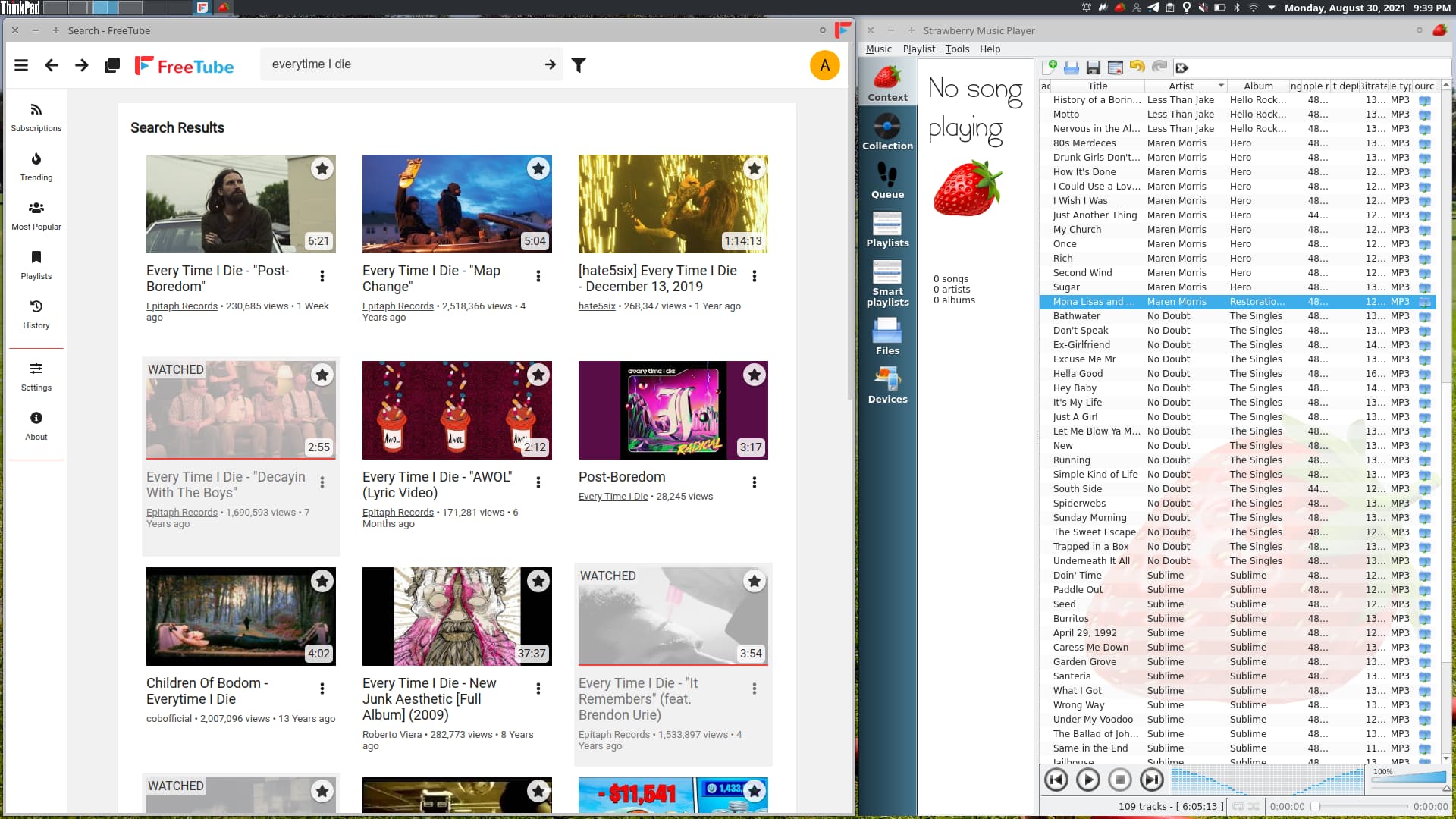Star the "Decayin With The Boys" video
This screenshot has width=1456, height=819.
point(322,375)
